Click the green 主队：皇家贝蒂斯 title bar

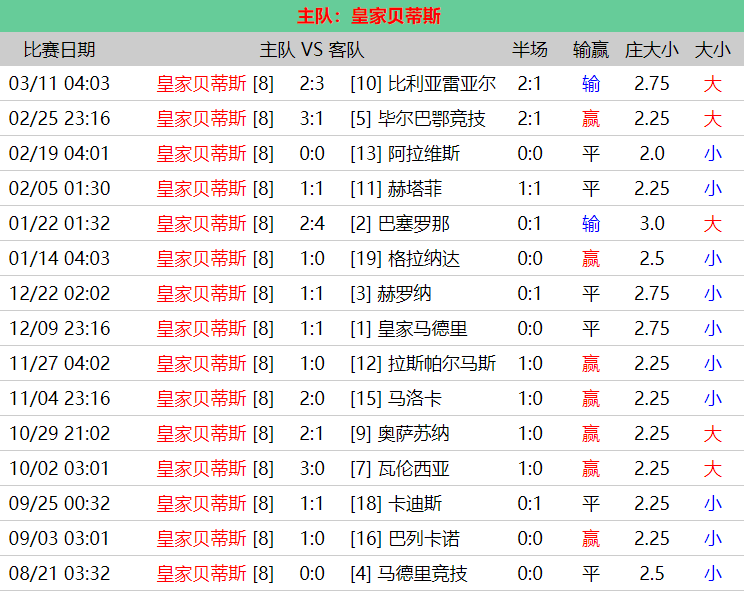(x=372, y=16)
